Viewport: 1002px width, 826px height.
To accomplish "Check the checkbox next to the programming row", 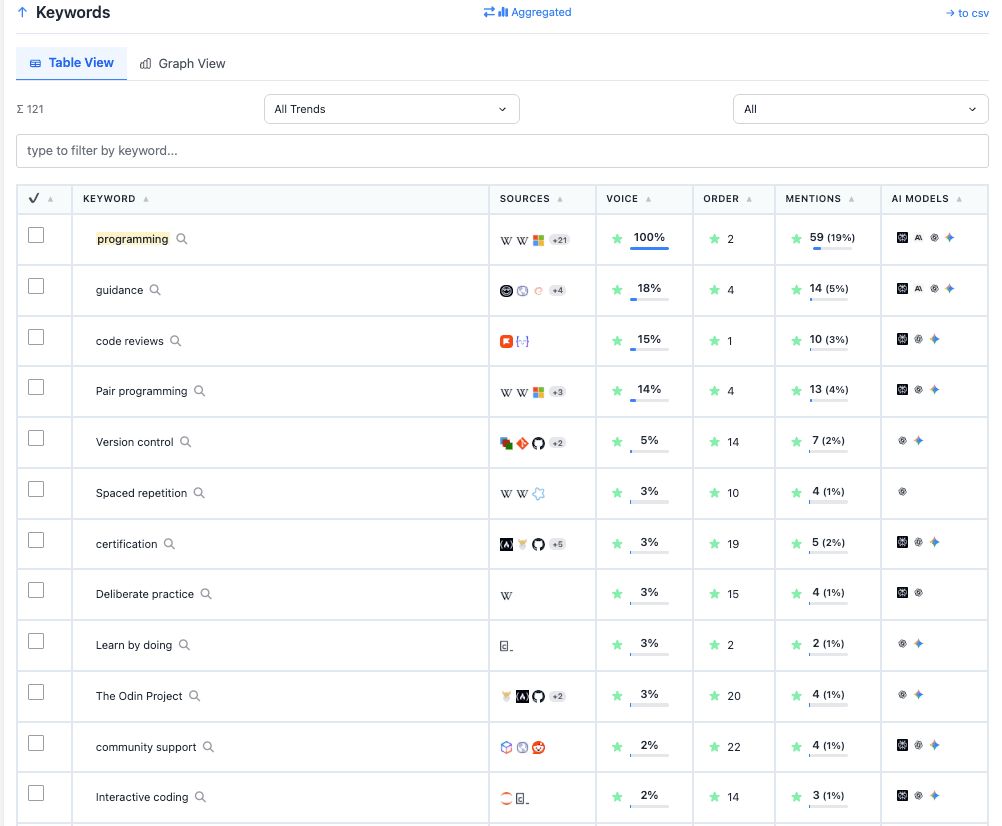I will pyautogui.click(x=35, y=234).
